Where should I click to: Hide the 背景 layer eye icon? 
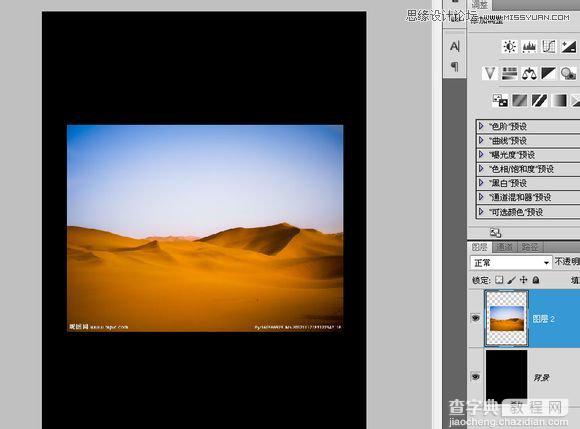476,376
